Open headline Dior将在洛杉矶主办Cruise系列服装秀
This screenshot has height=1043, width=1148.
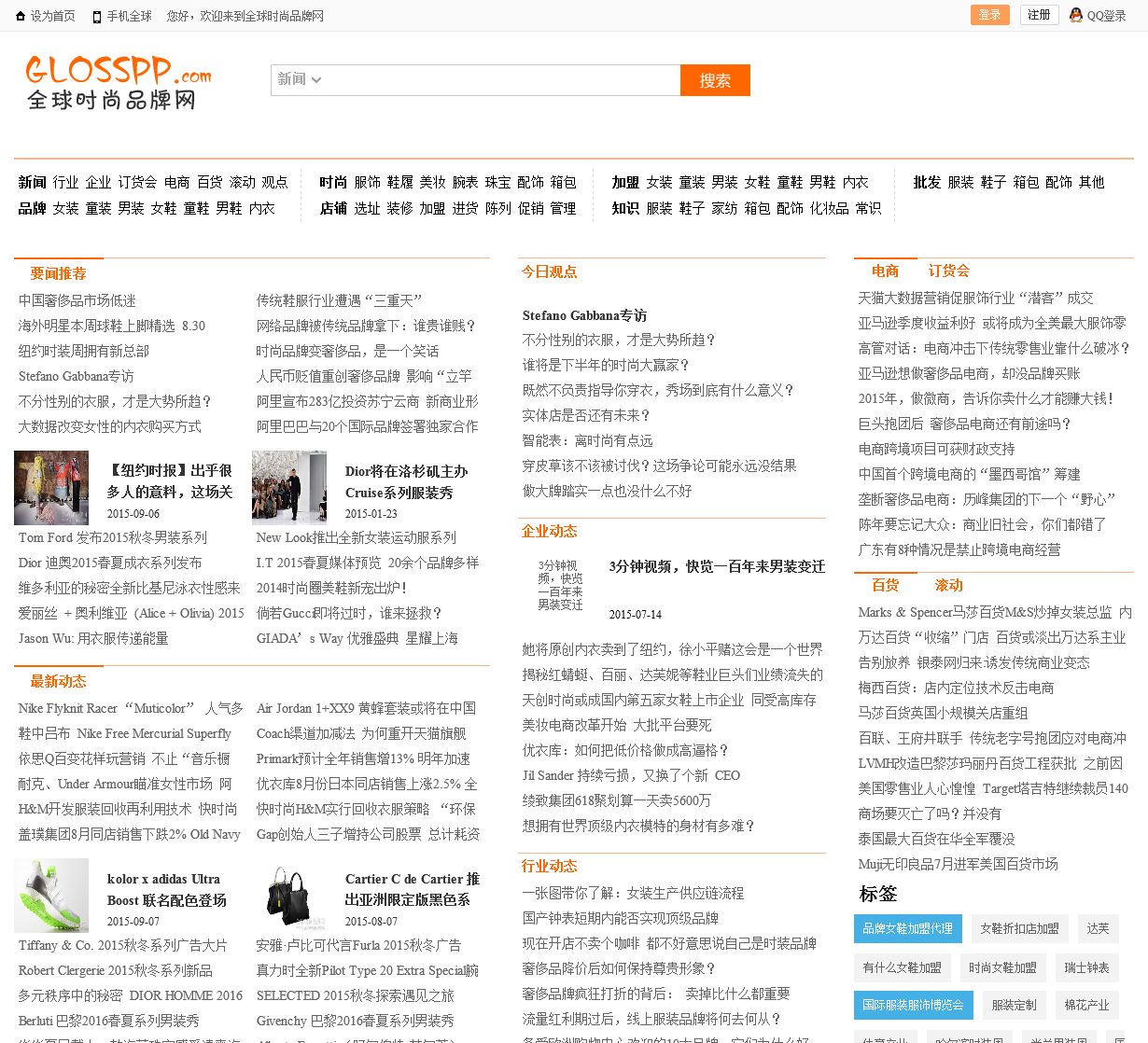(407, 482)
